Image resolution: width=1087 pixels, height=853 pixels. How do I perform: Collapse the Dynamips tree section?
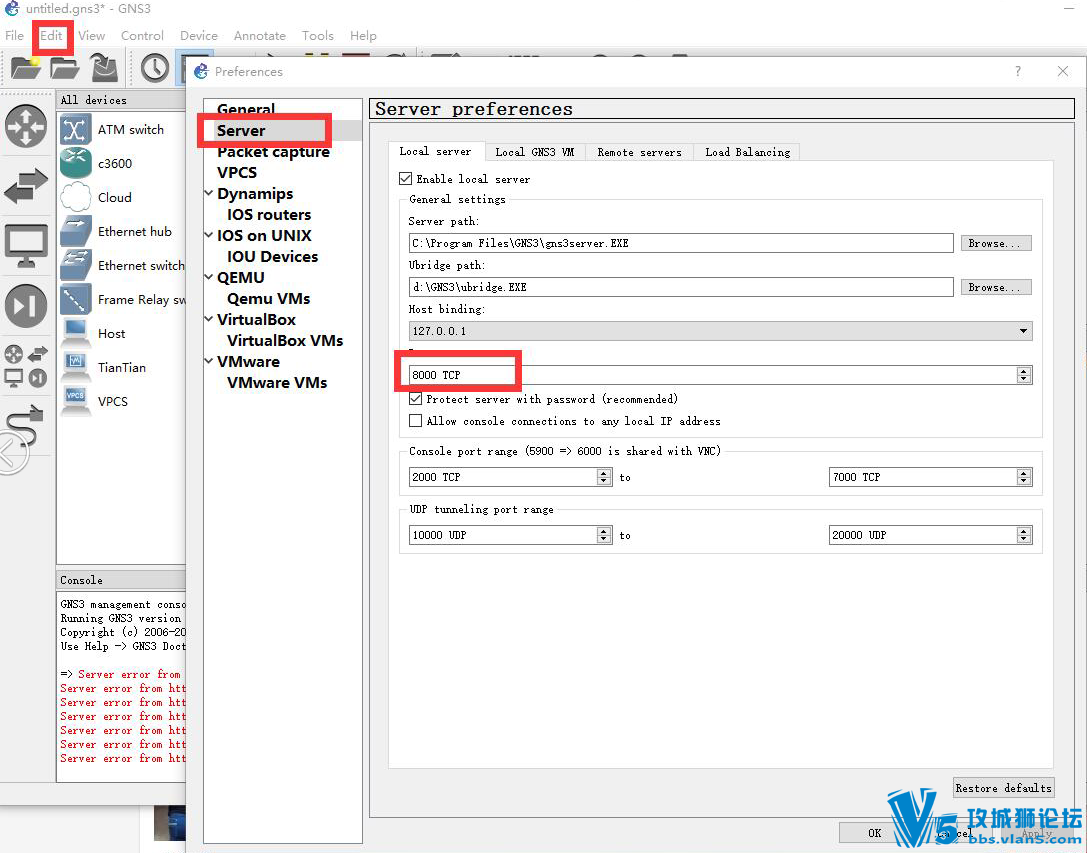[209, 193]
